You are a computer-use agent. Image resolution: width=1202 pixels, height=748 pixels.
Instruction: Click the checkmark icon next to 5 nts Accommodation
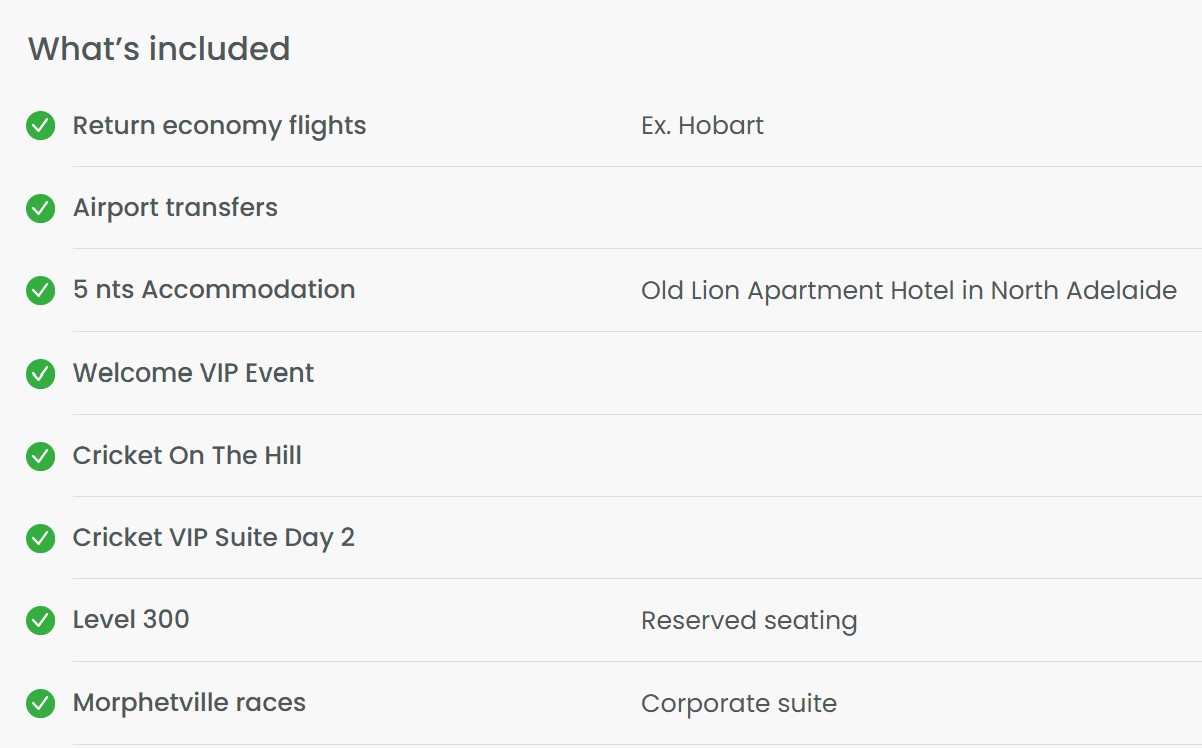[x=40, y=290]
